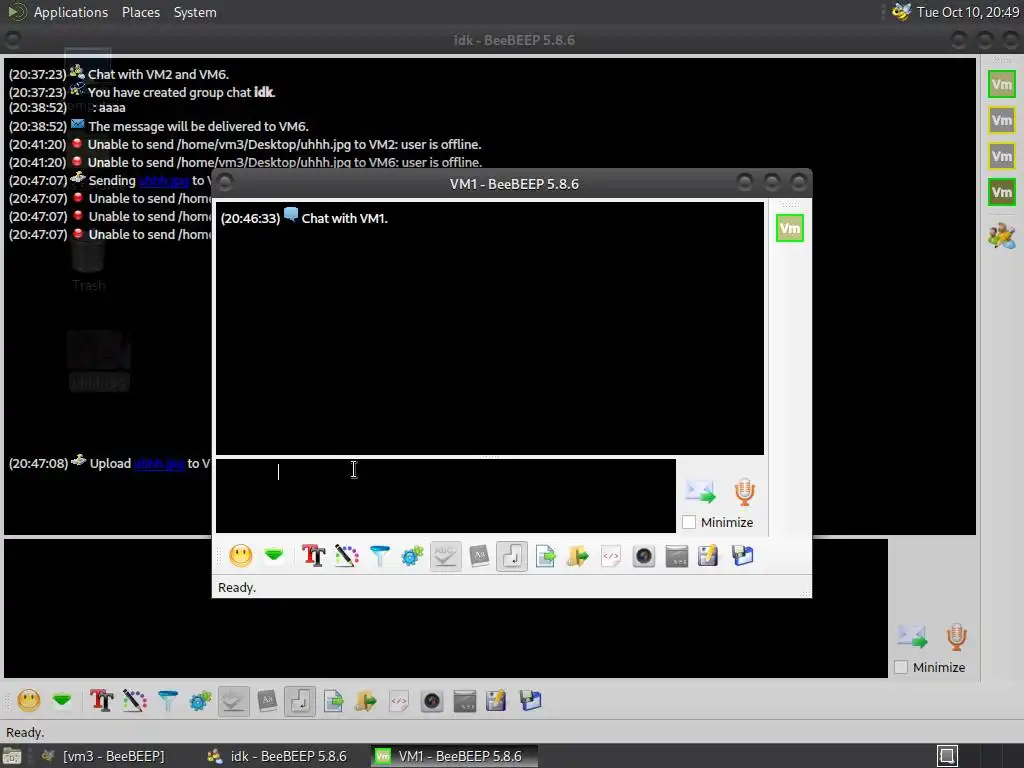Switch to idk - BeeBEEP taskbar entry
Viewport: 1024px width, 768px height.
point(278,756)
